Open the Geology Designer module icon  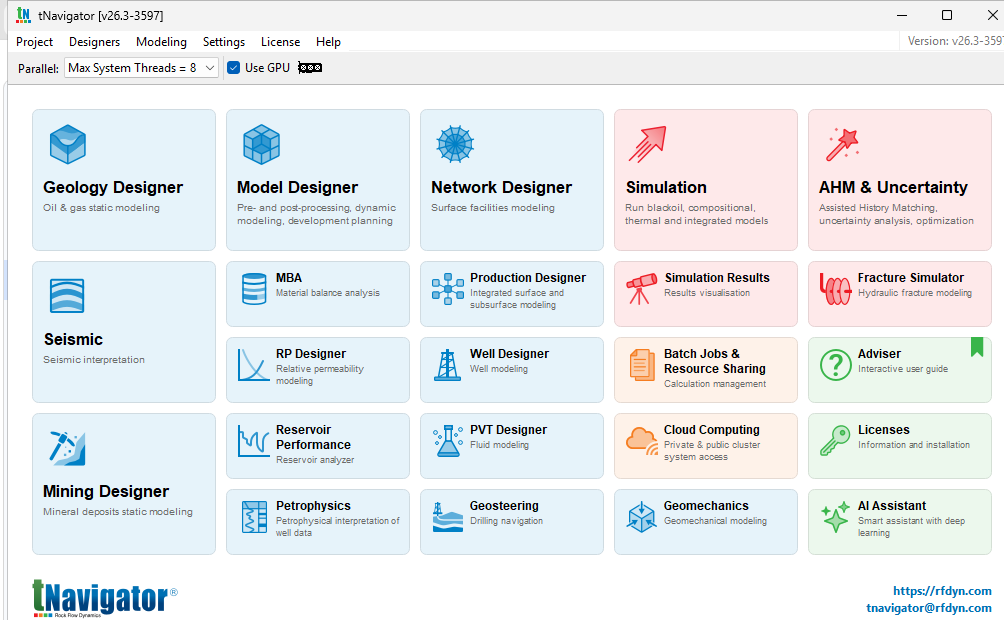pos(68,144)
